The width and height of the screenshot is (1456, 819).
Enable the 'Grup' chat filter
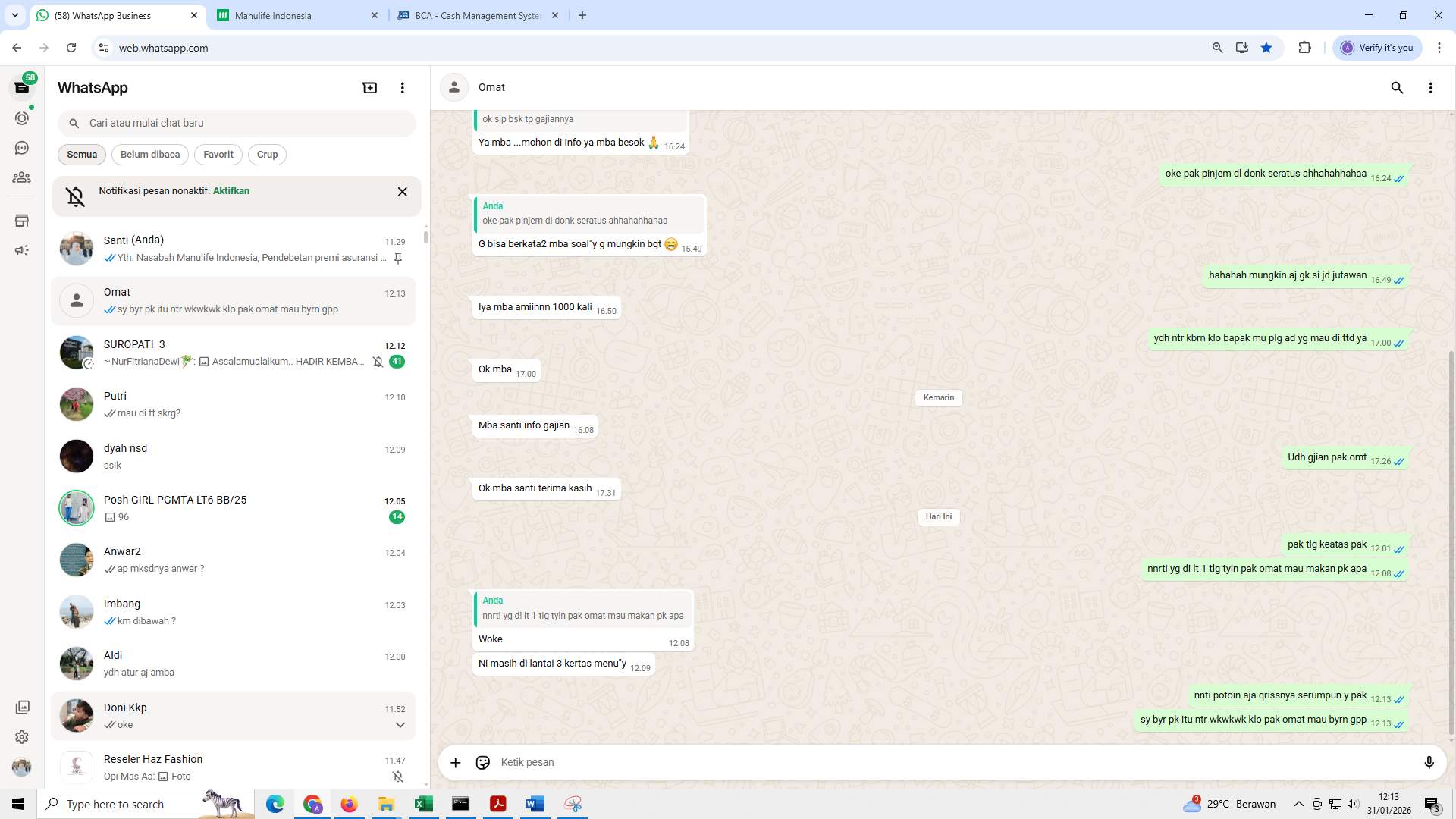coord(267,155)
